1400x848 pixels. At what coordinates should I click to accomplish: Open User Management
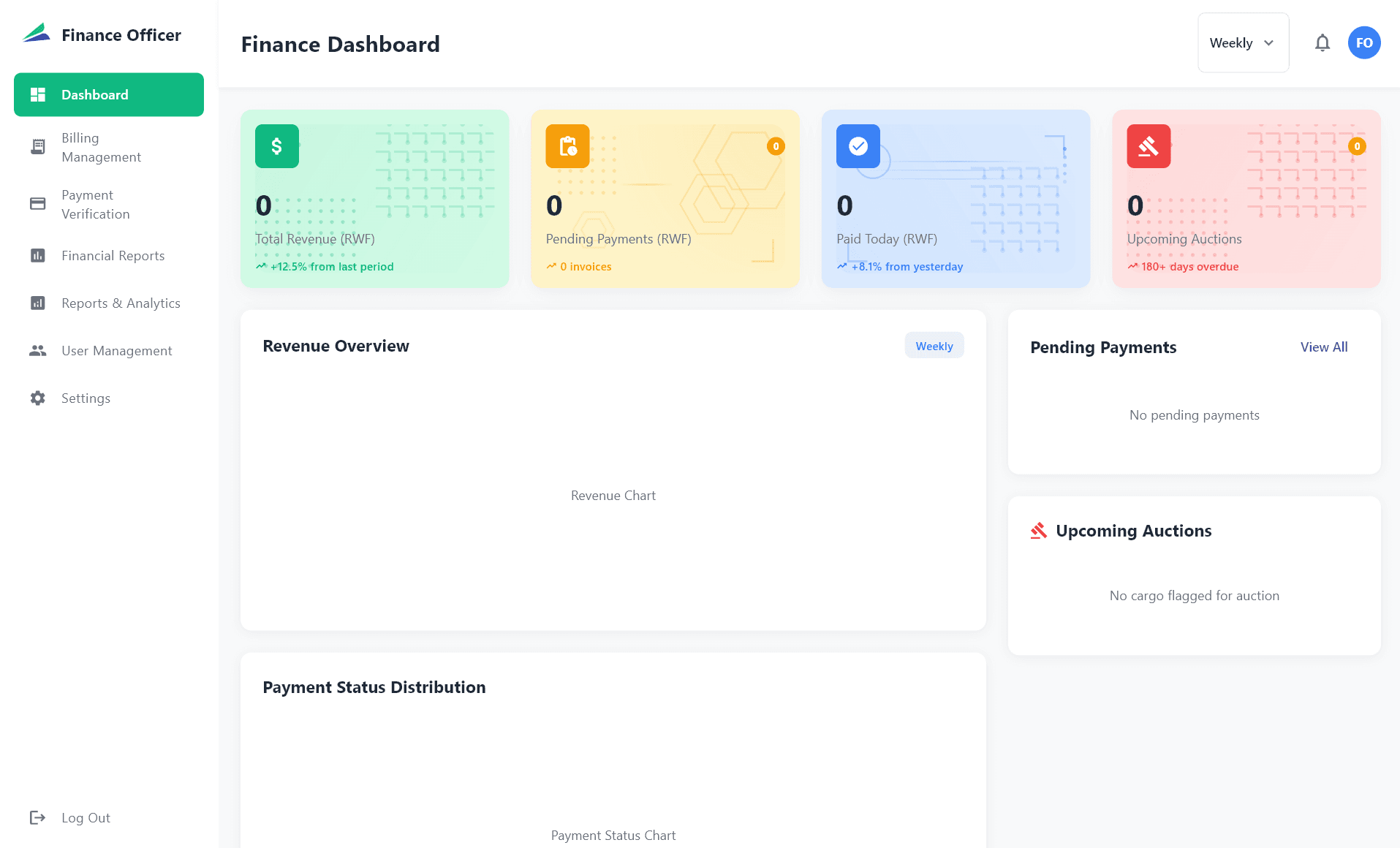click(x=117, y=350)
